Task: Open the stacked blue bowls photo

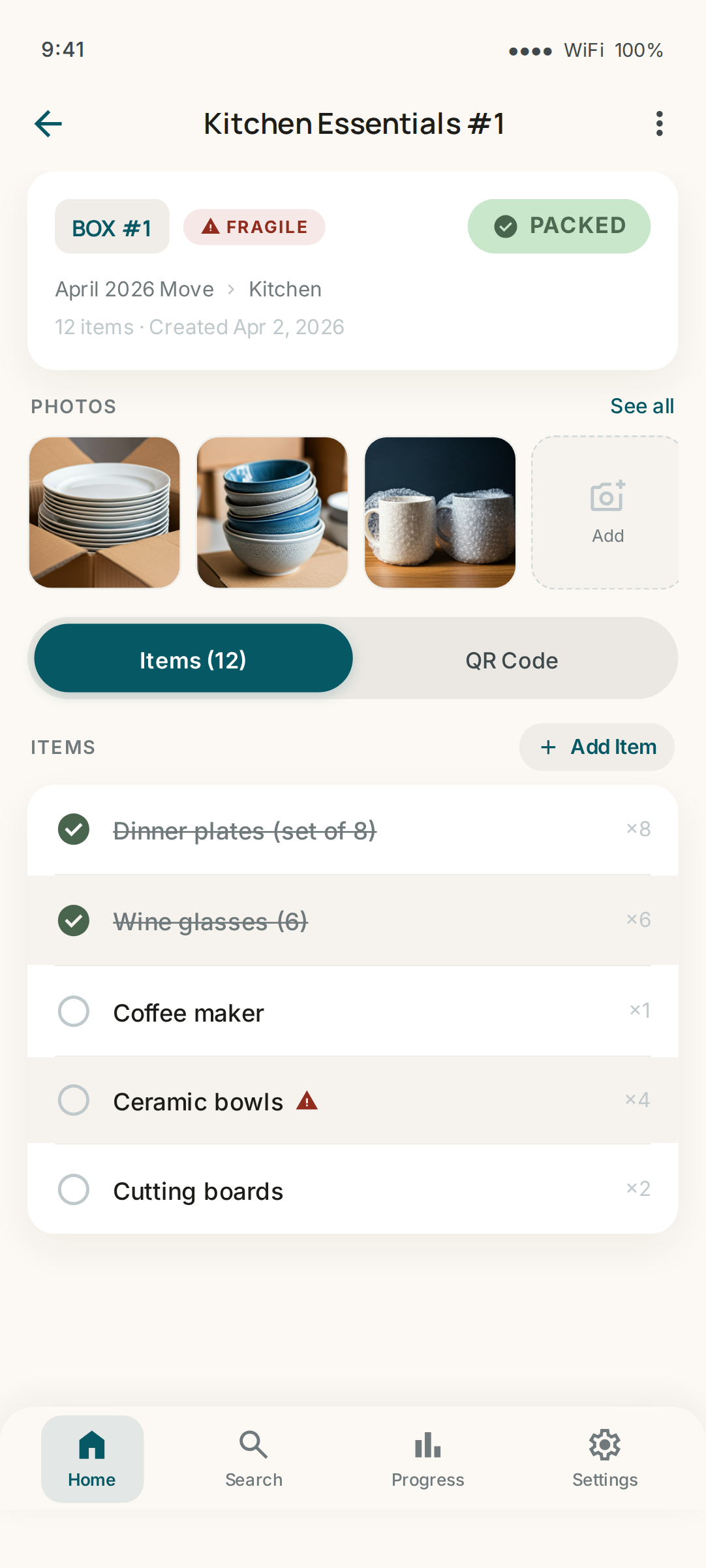Action: 272,512
